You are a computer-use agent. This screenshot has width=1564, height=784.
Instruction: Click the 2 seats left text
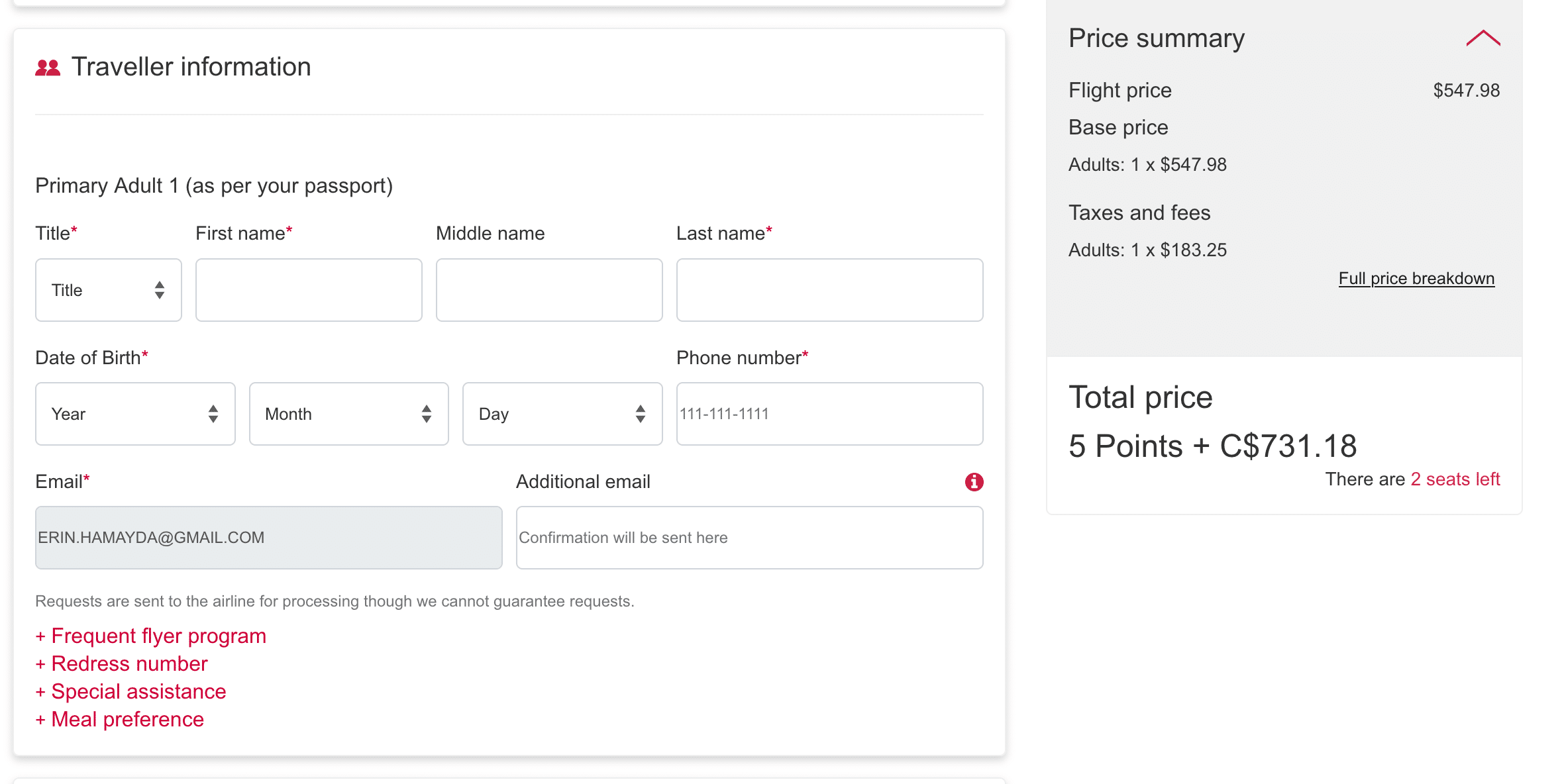click(1455, 479)
